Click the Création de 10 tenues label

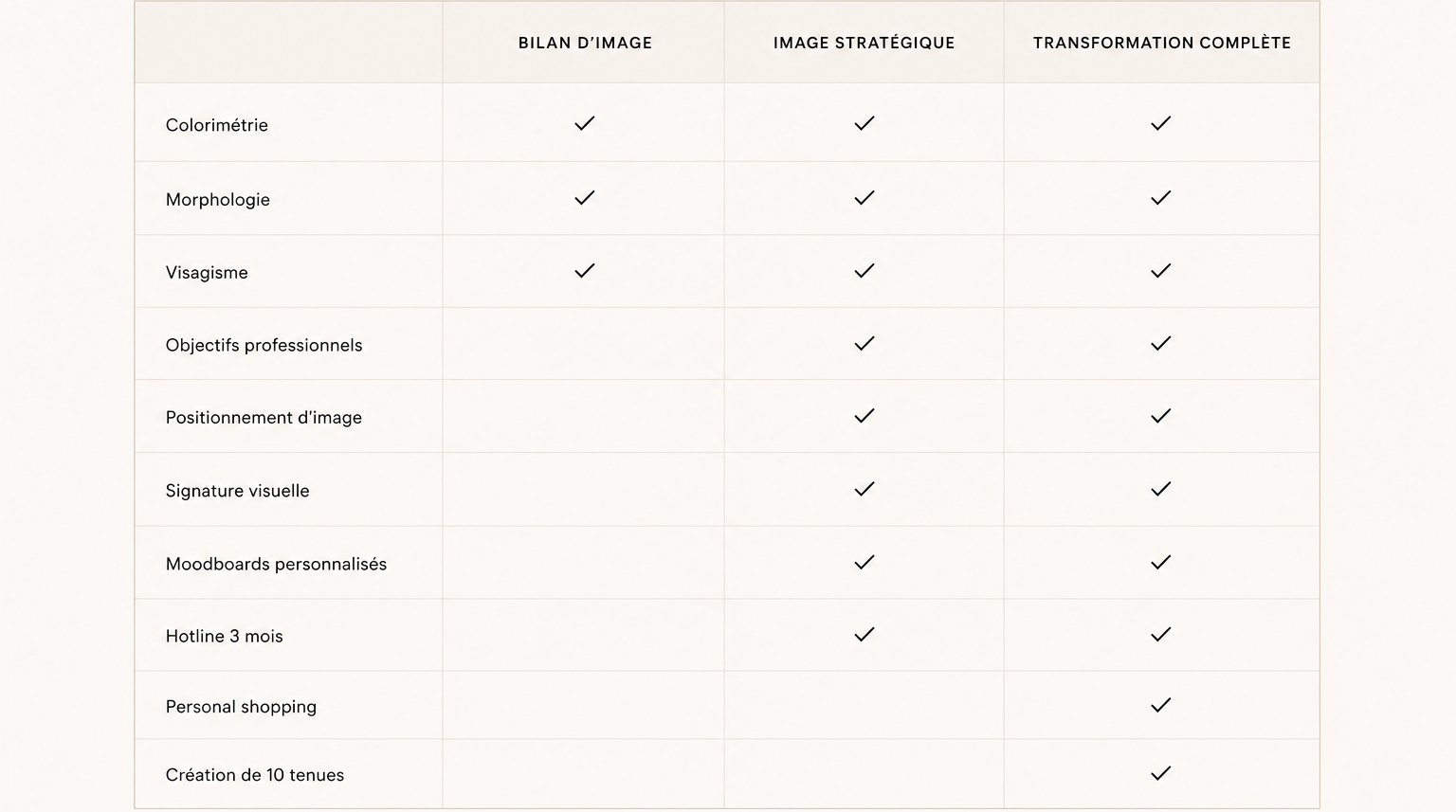[255, 775]
